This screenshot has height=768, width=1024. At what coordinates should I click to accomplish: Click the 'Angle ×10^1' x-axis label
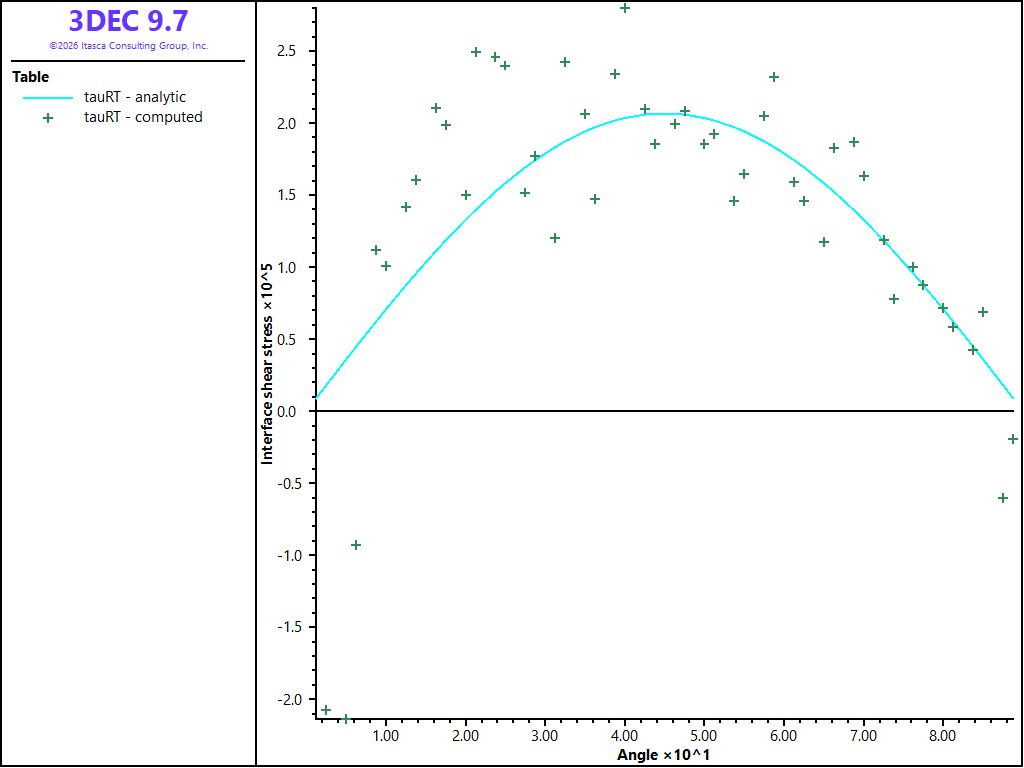click(x=664, y=756)
